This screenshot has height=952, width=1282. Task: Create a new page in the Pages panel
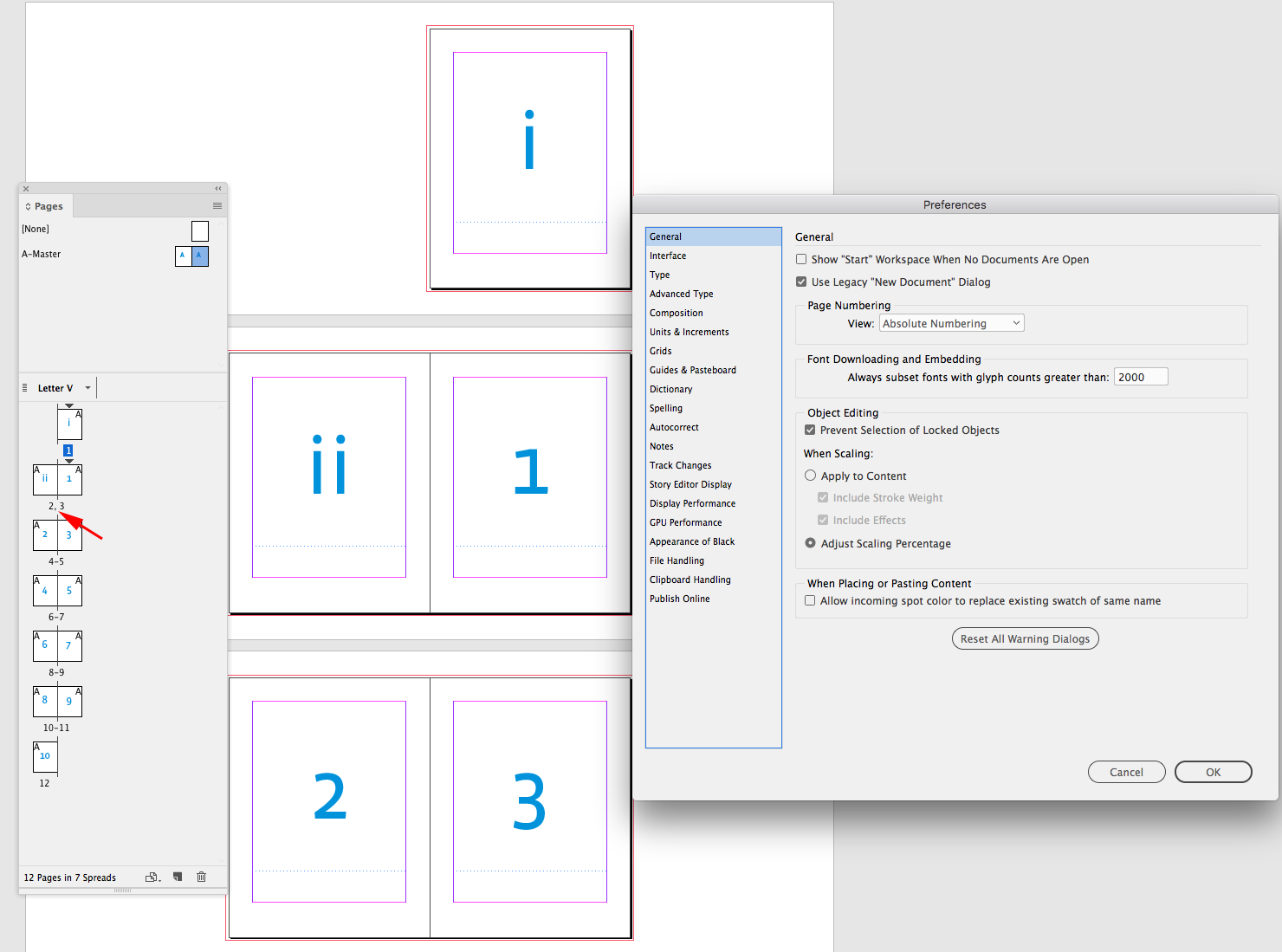(178, 877)
